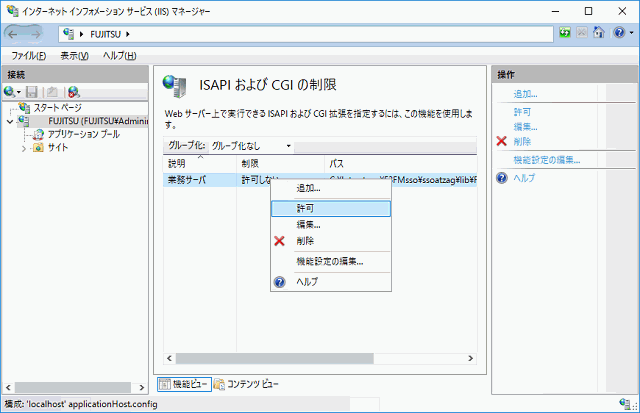Click the delete connection icon in connections toolbar

pyautogui.click(x=73, y=92)
